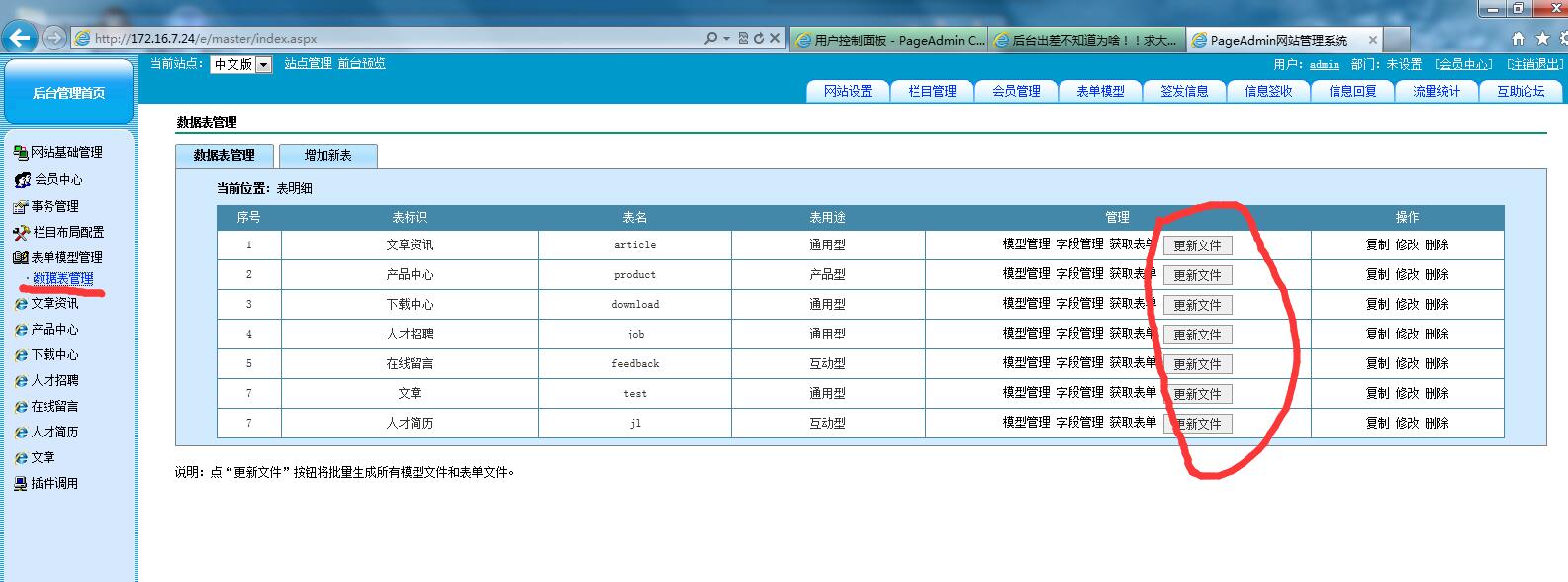Open the 栏目管理 top navigation tab

click(932, 91)
